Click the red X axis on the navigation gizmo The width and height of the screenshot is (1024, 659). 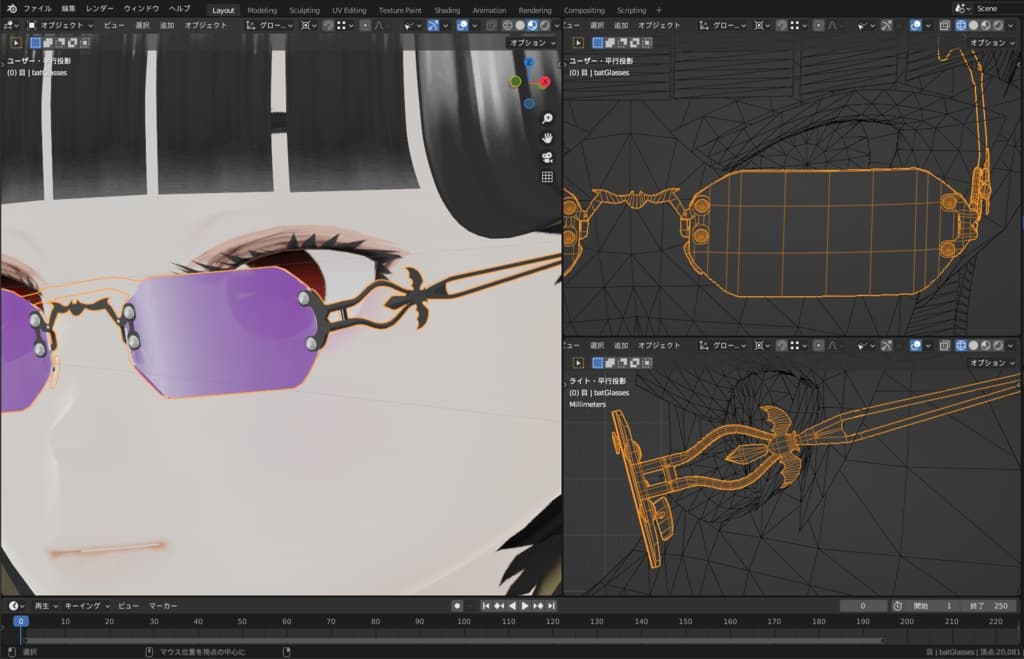[x=545, y=82]
